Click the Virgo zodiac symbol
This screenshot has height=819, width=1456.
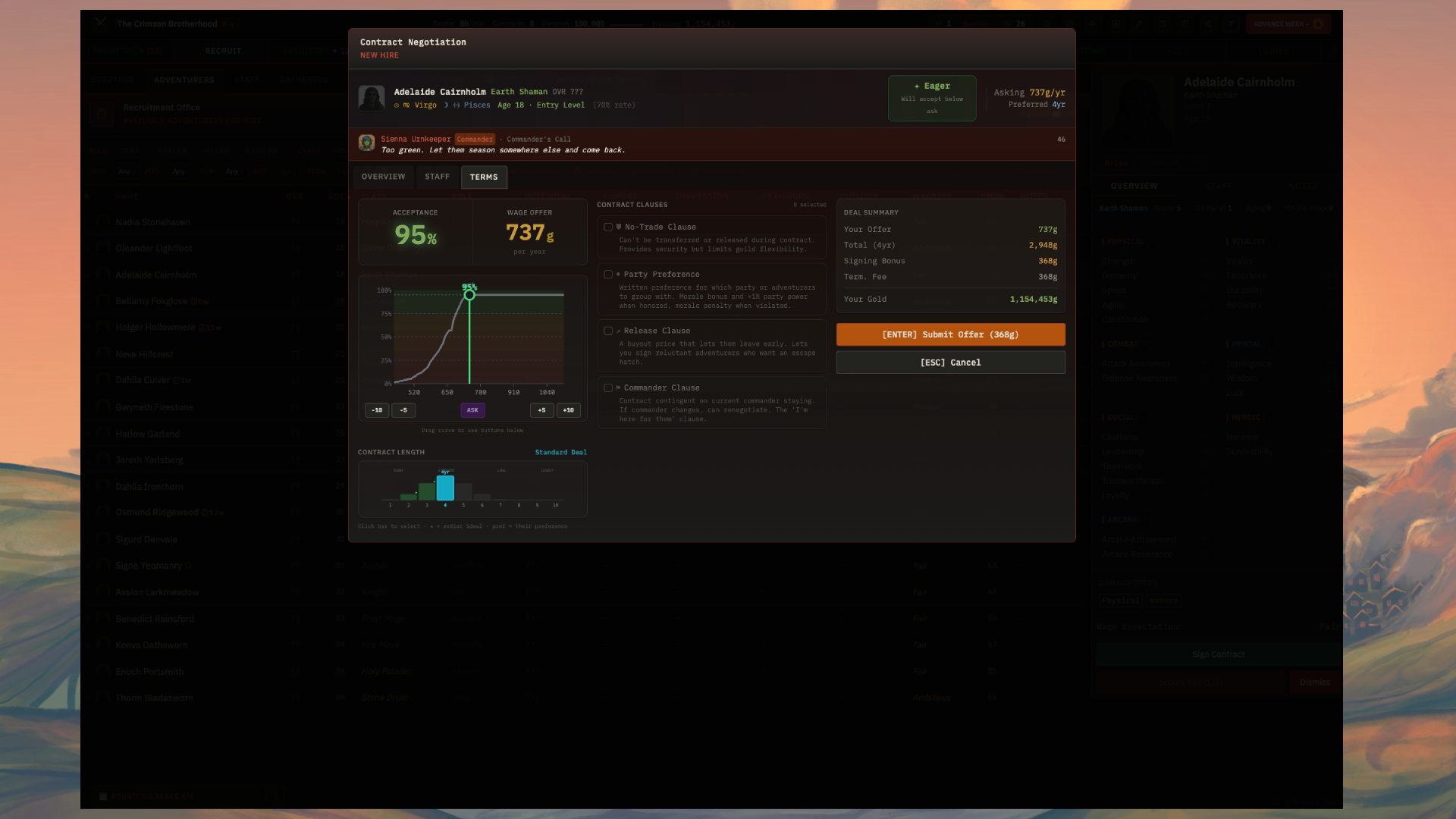(406, 105)
